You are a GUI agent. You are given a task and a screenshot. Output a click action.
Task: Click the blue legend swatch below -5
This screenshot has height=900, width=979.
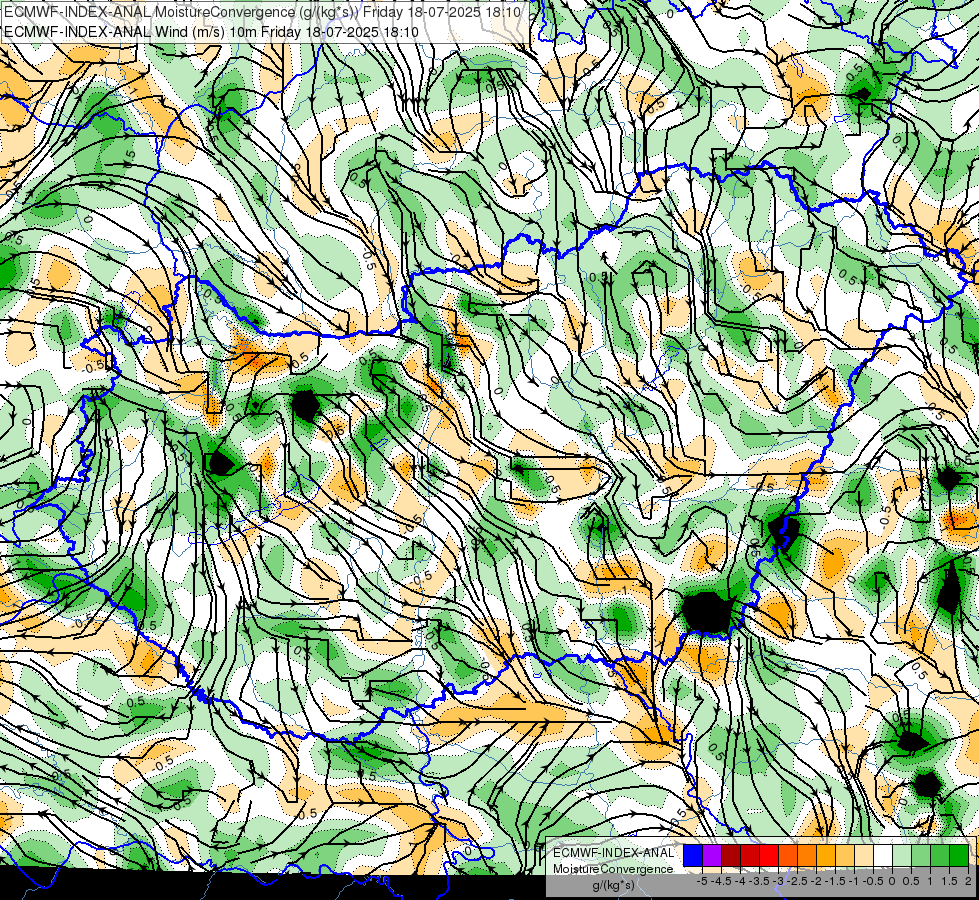693,855
